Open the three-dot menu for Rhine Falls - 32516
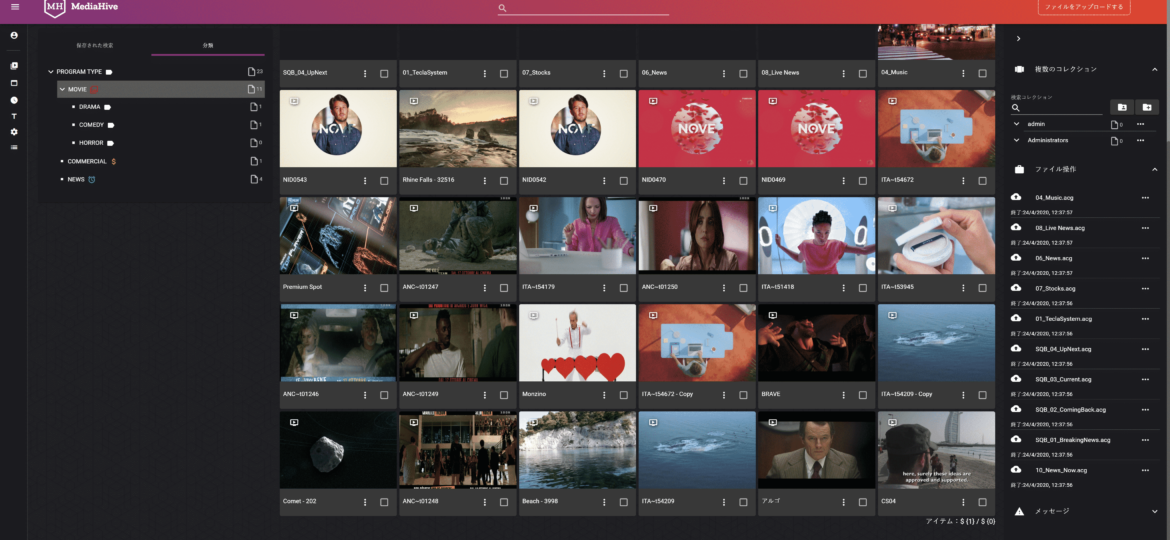This screenshot has width=1170, height=540. 485,180
